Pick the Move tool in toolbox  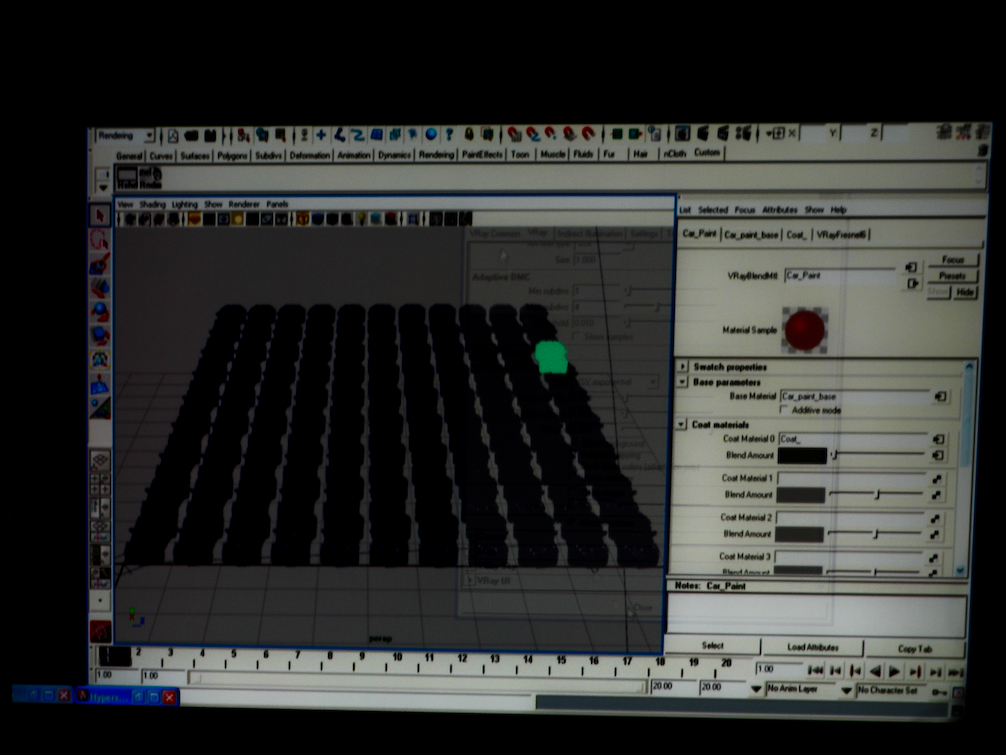click(x=99, y=288)
